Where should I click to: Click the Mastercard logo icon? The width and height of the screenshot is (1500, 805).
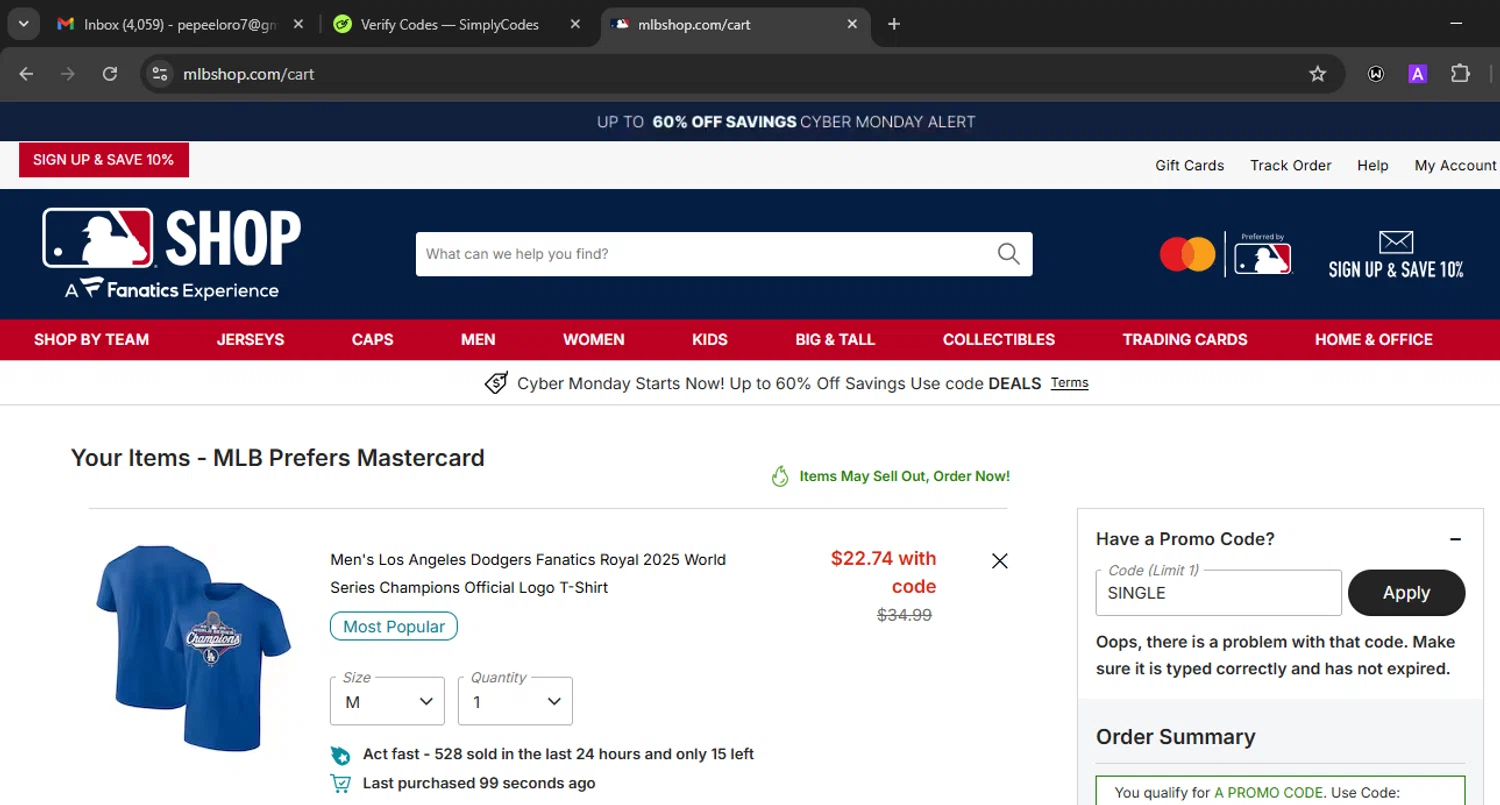click(1188, 254)
